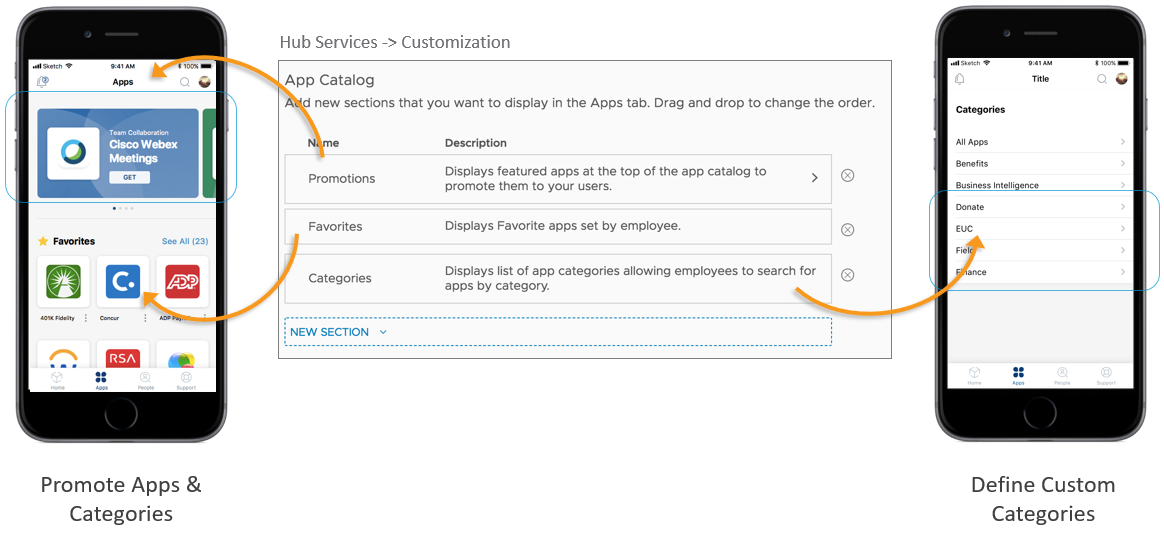
Task: Open the Business Intelligence category
Action: 1040,185
